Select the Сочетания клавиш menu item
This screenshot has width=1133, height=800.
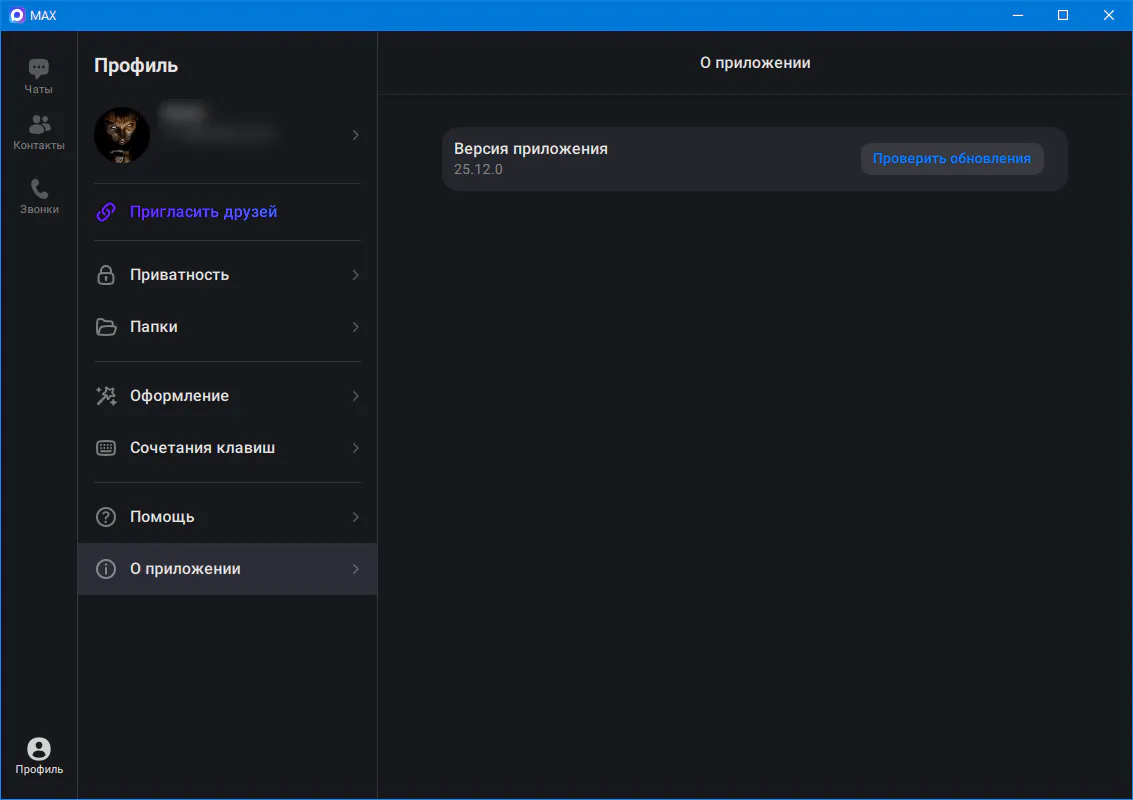coord(202,448)
